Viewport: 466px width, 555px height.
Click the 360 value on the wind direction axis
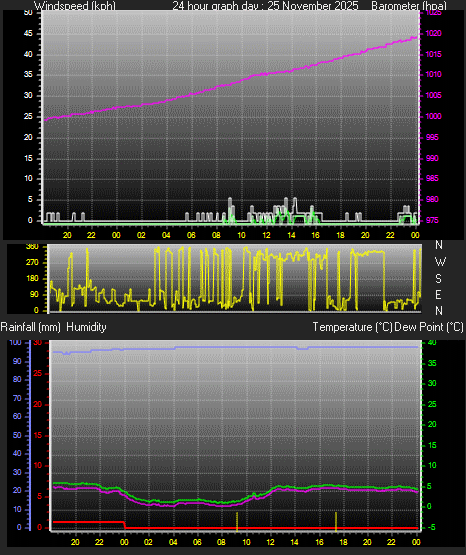click(x=32, y=247)
